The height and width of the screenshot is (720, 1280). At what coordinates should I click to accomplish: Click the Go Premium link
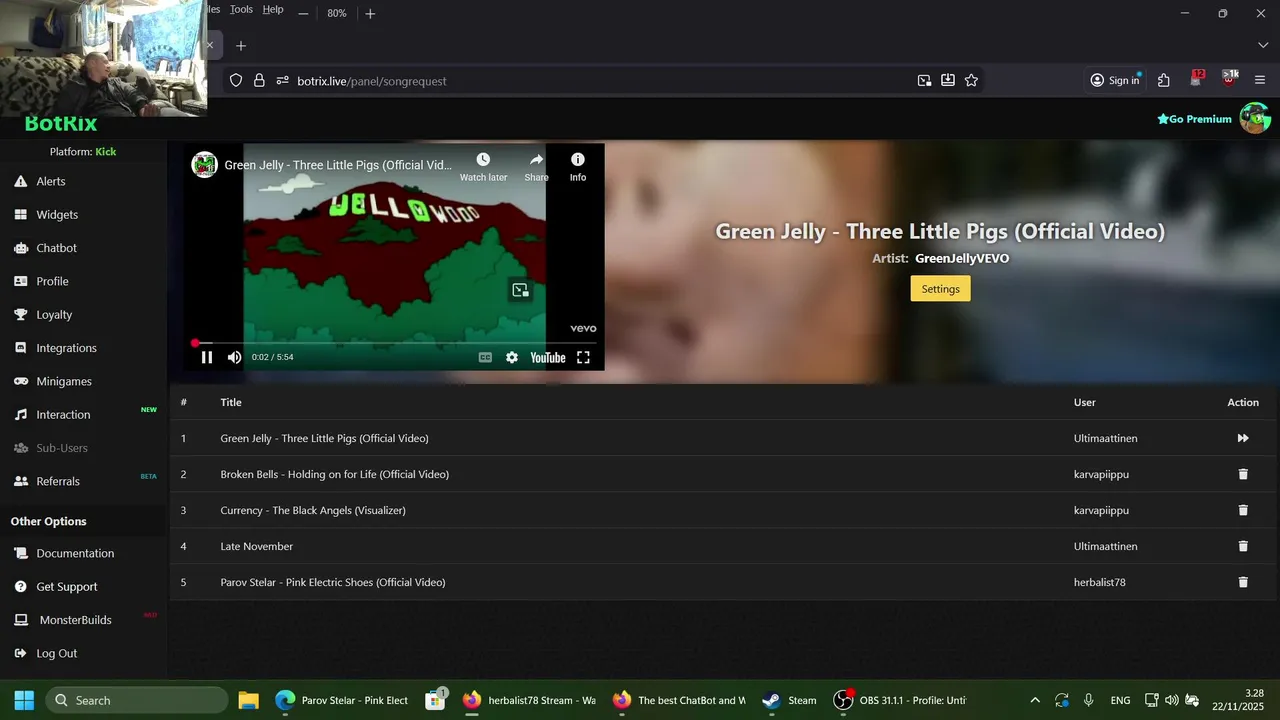[x=1194, y=119]
